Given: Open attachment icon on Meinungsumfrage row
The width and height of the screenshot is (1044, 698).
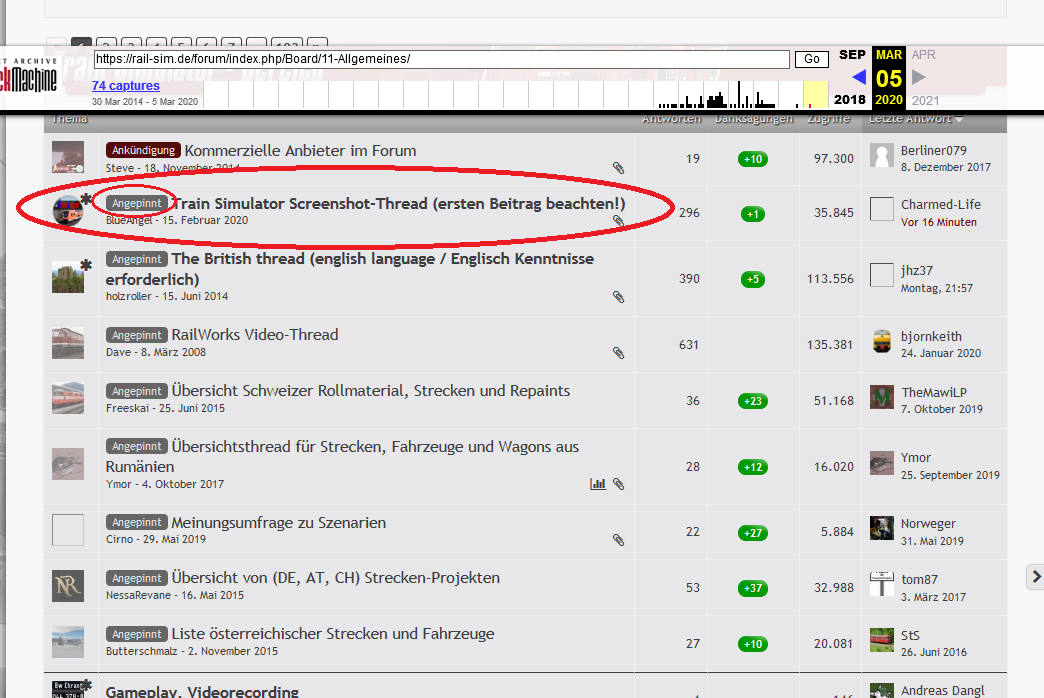Looking at the screenshot, I should coord(619,540).
